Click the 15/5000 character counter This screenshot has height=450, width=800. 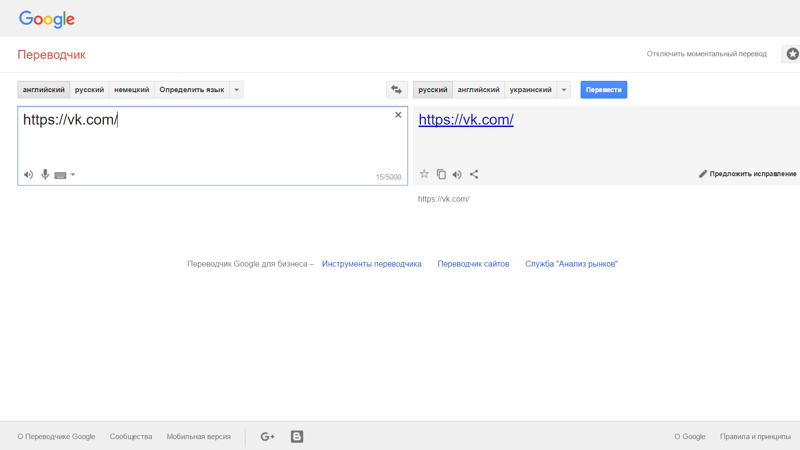388,177
